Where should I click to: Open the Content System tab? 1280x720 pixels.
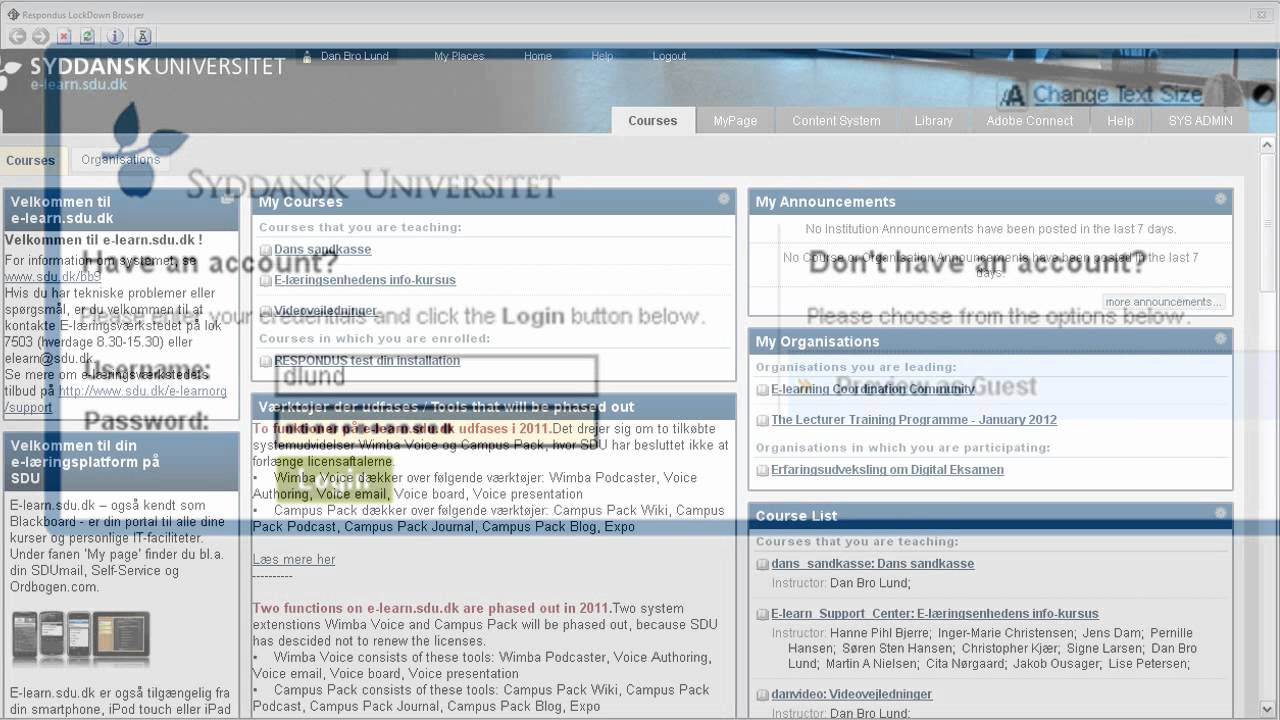click(836, 120)
